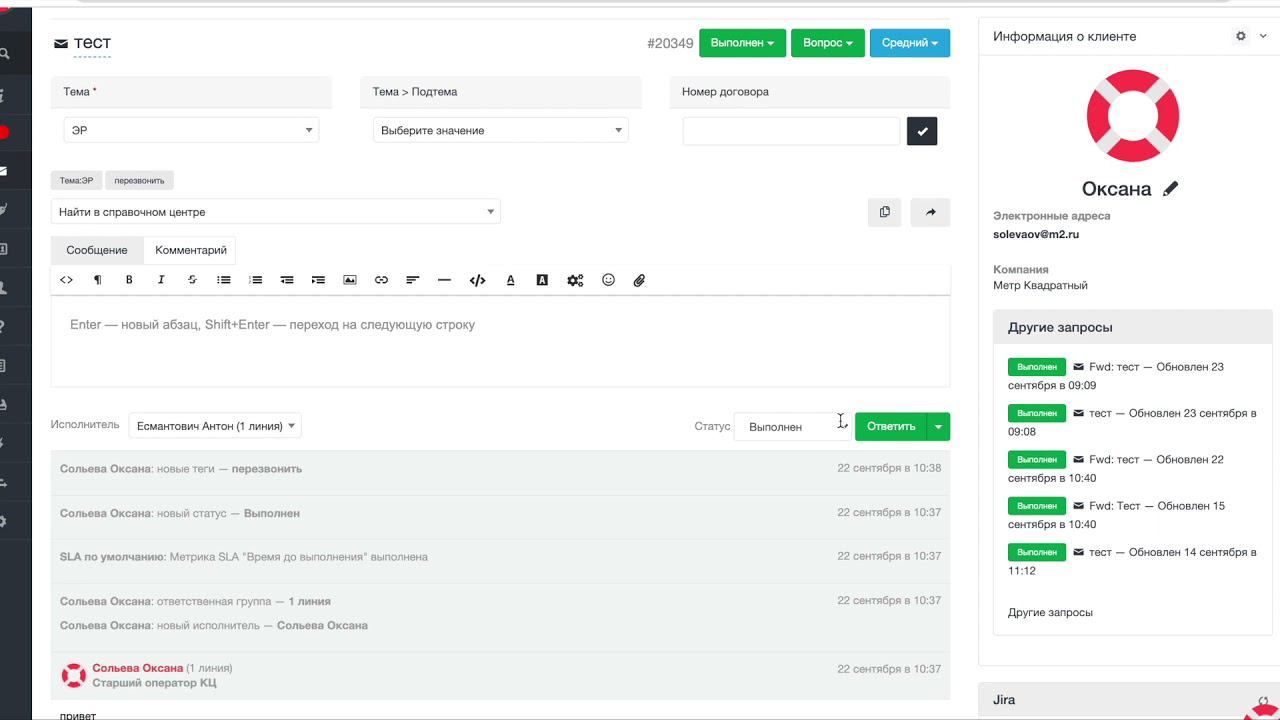Click the email solevaov@m2.ru
Viewport: 1280px width, 720px height.
coord(1036,234)
